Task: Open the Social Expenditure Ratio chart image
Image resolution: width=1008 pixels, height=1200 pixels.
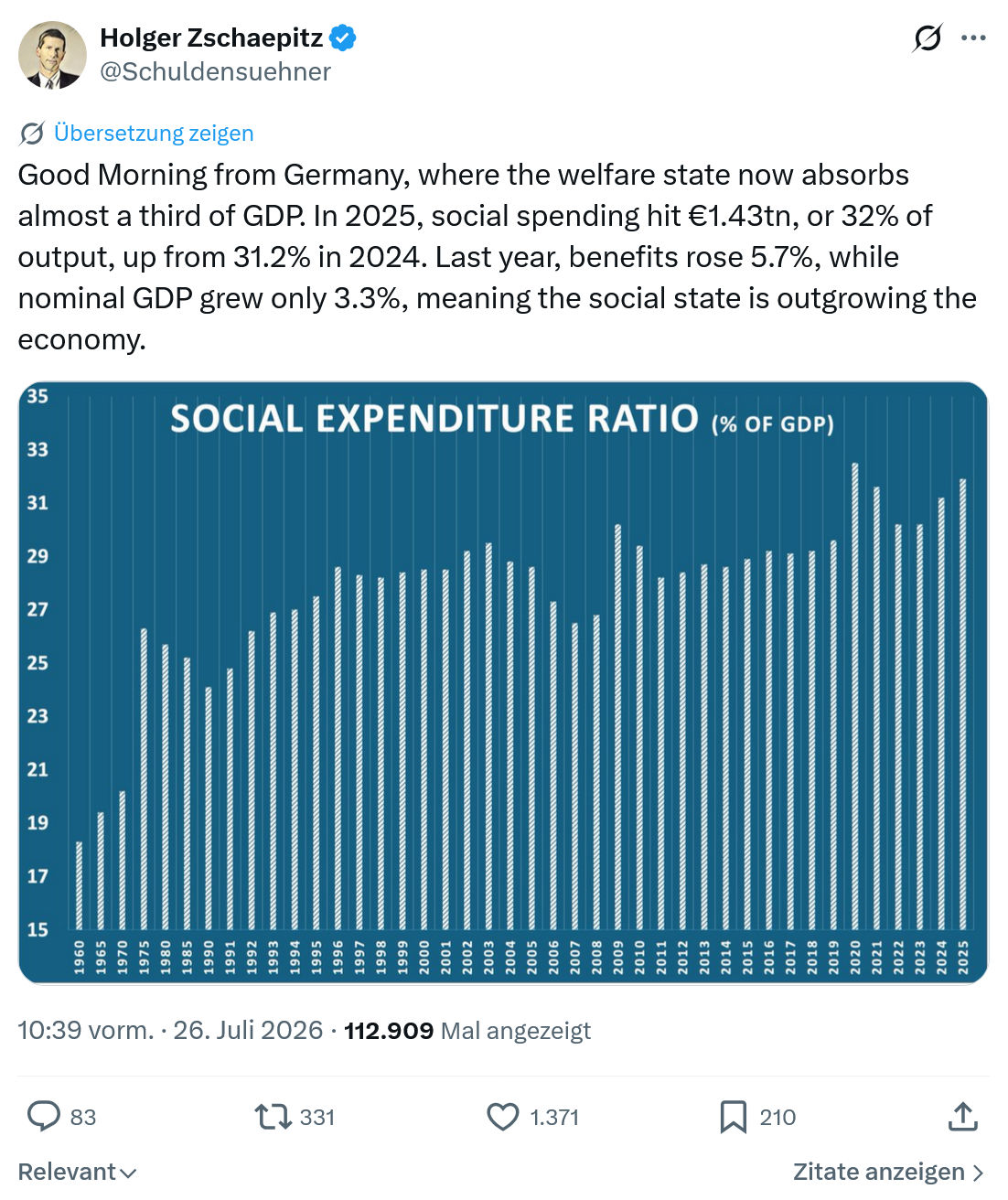Action: [503, 682]
